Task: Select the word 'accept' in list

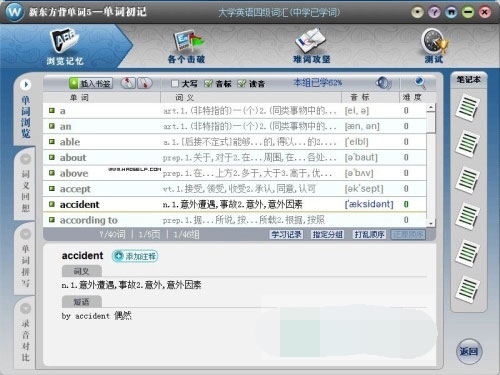Action: (x=75, y=189)
